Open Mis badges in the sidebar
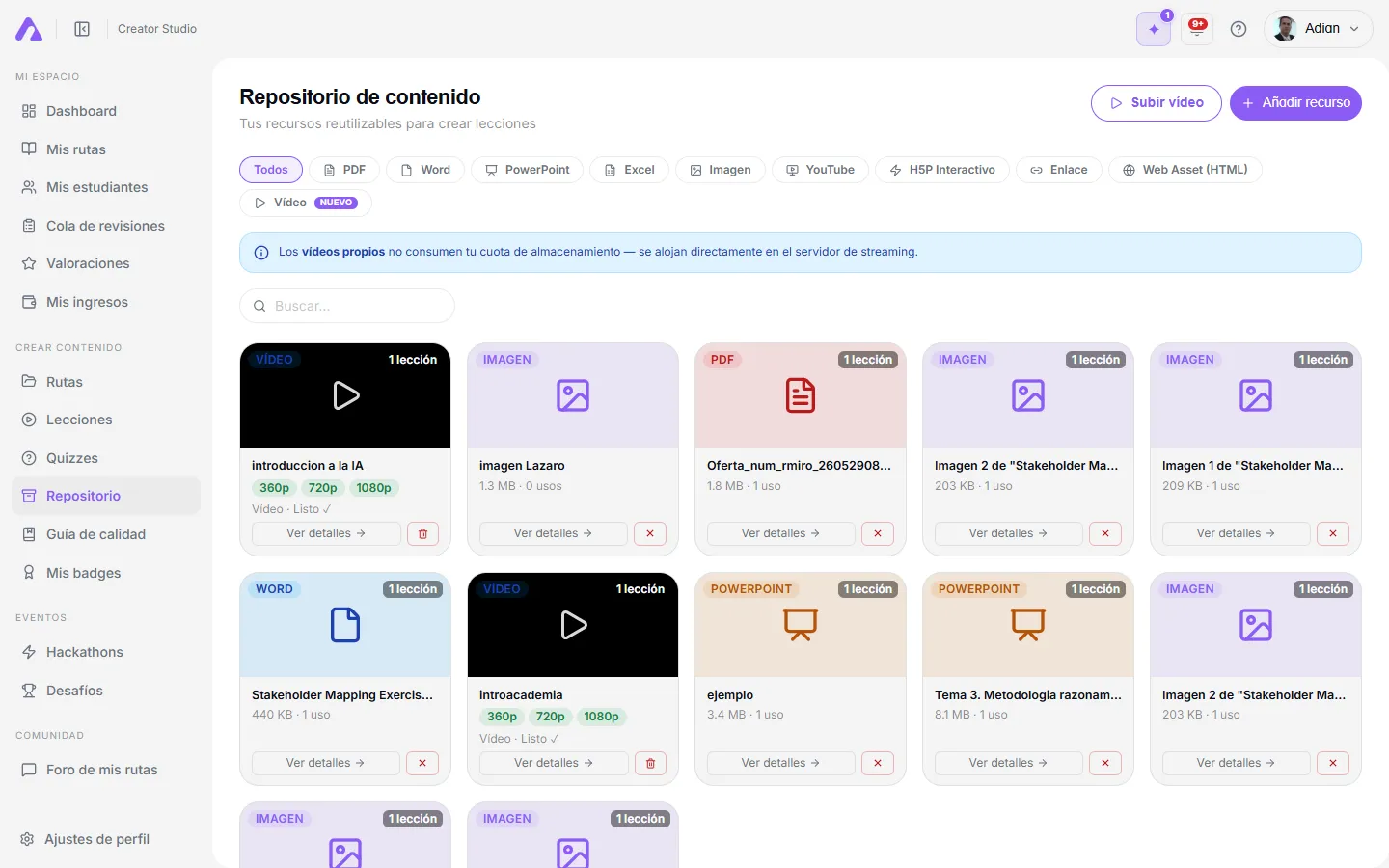The image size is (1389, 868). 106,573
